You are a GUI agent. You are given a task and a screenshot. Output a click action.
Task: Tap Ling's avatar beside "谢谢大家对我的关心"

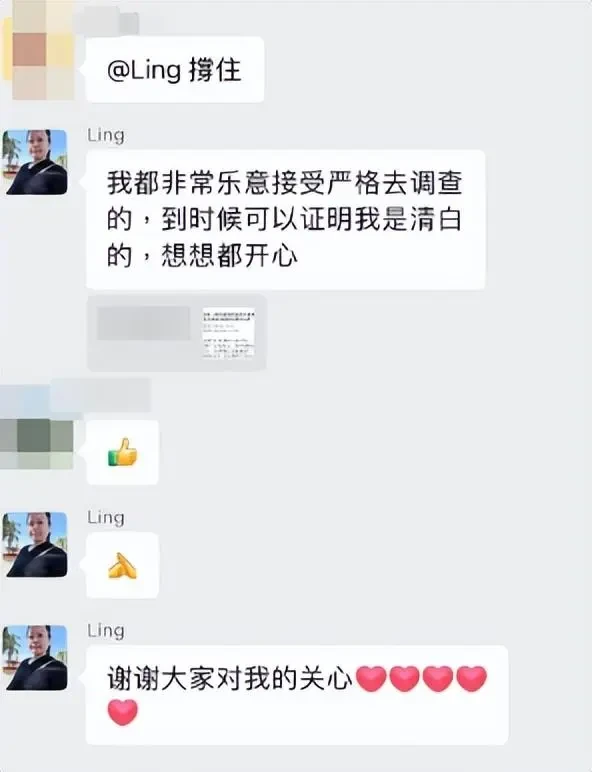click(35, 658)
